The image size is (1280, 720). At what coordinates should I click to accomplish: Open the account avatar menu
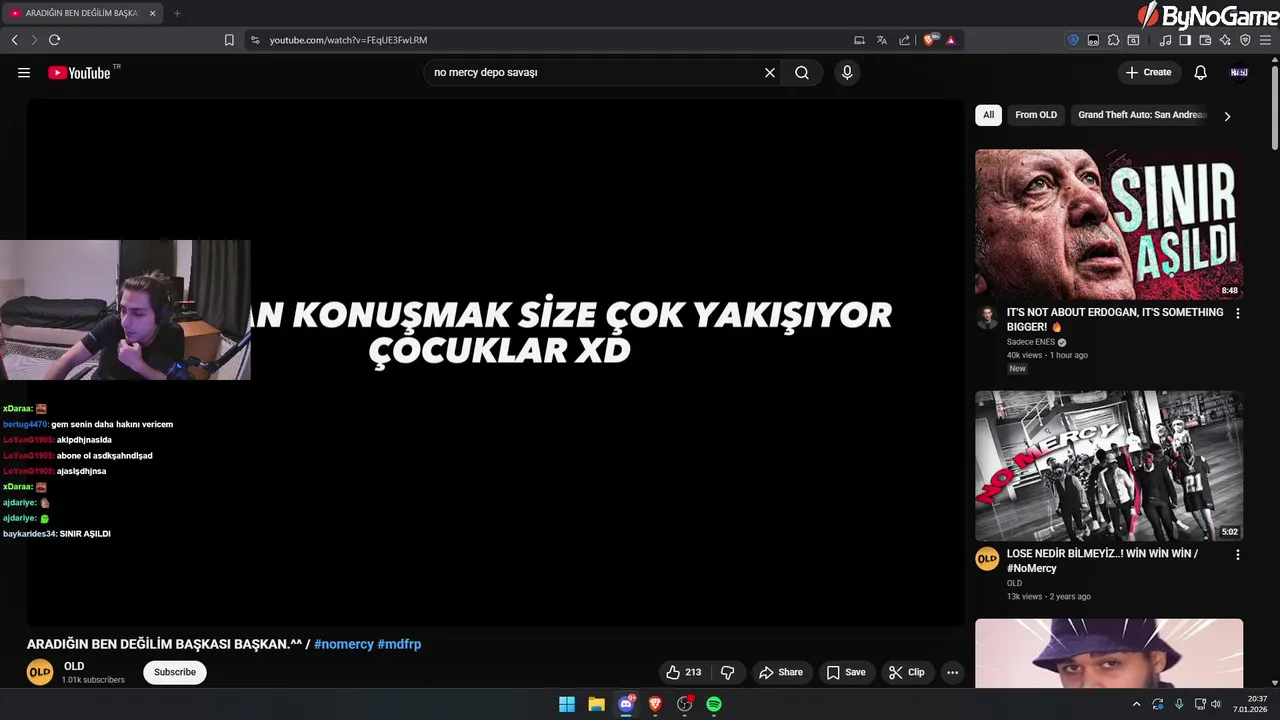coord(1239,72)
